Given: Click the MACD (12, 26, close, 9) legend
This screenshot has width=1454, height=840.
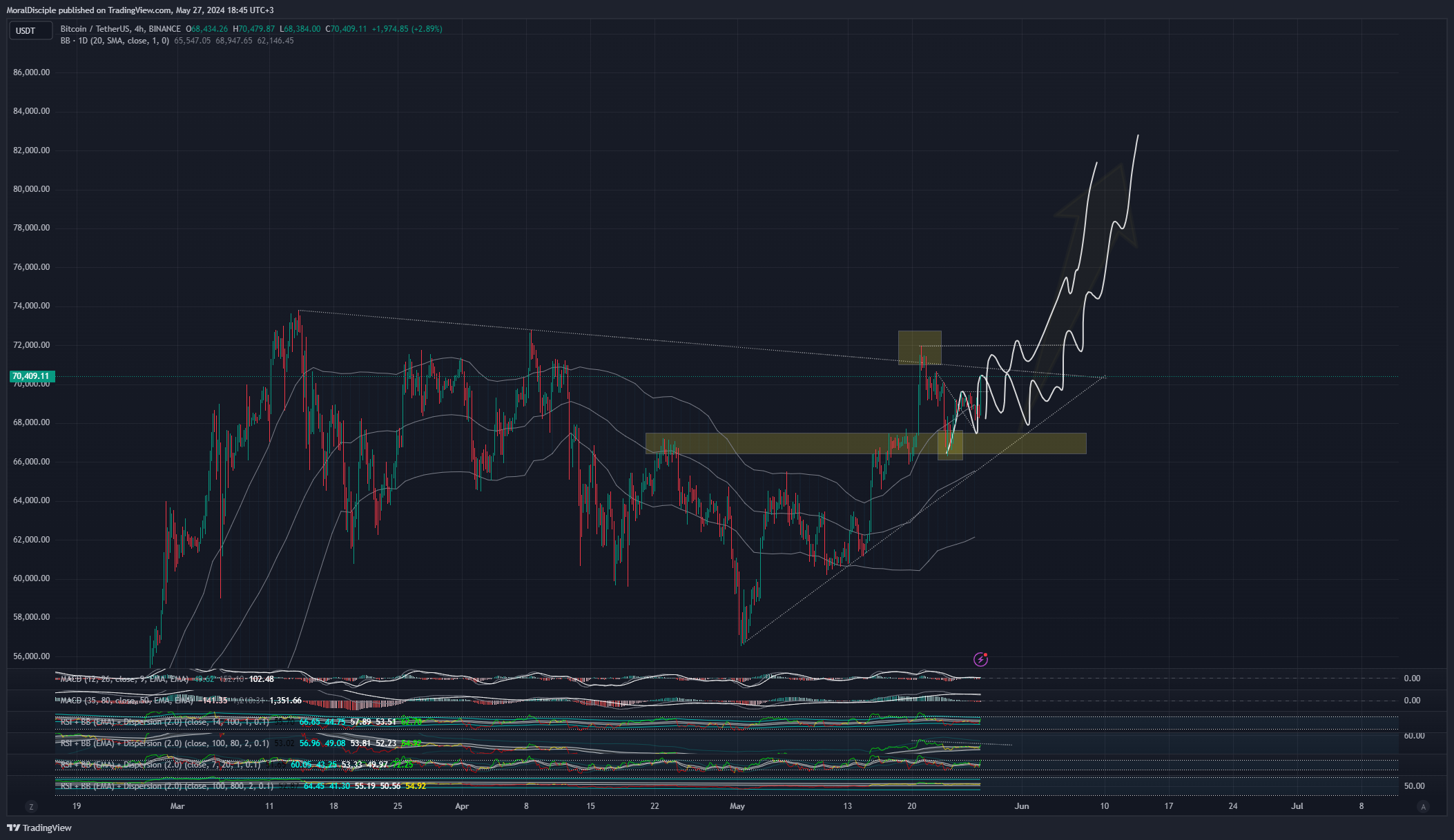Looking at the screenshot, I should click(124, 679).
